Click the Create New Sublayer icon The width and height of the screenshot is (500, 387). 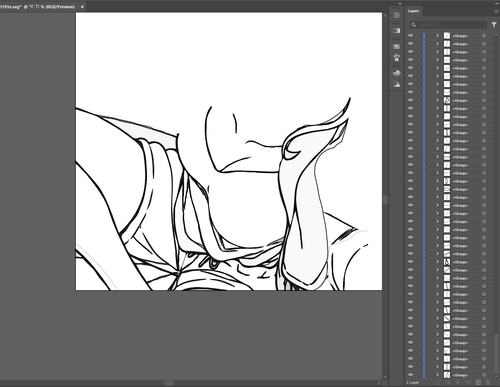(468, 382)
